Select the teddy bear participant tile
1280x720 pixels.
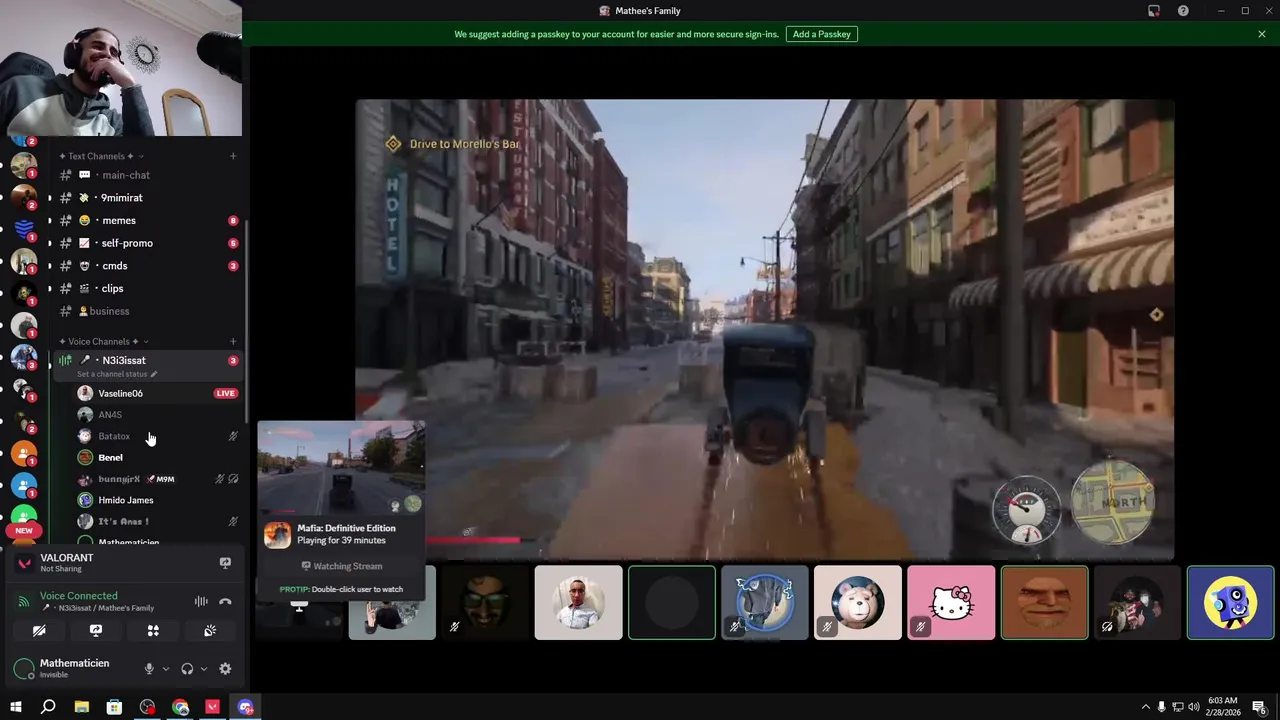tap(858, 603)
